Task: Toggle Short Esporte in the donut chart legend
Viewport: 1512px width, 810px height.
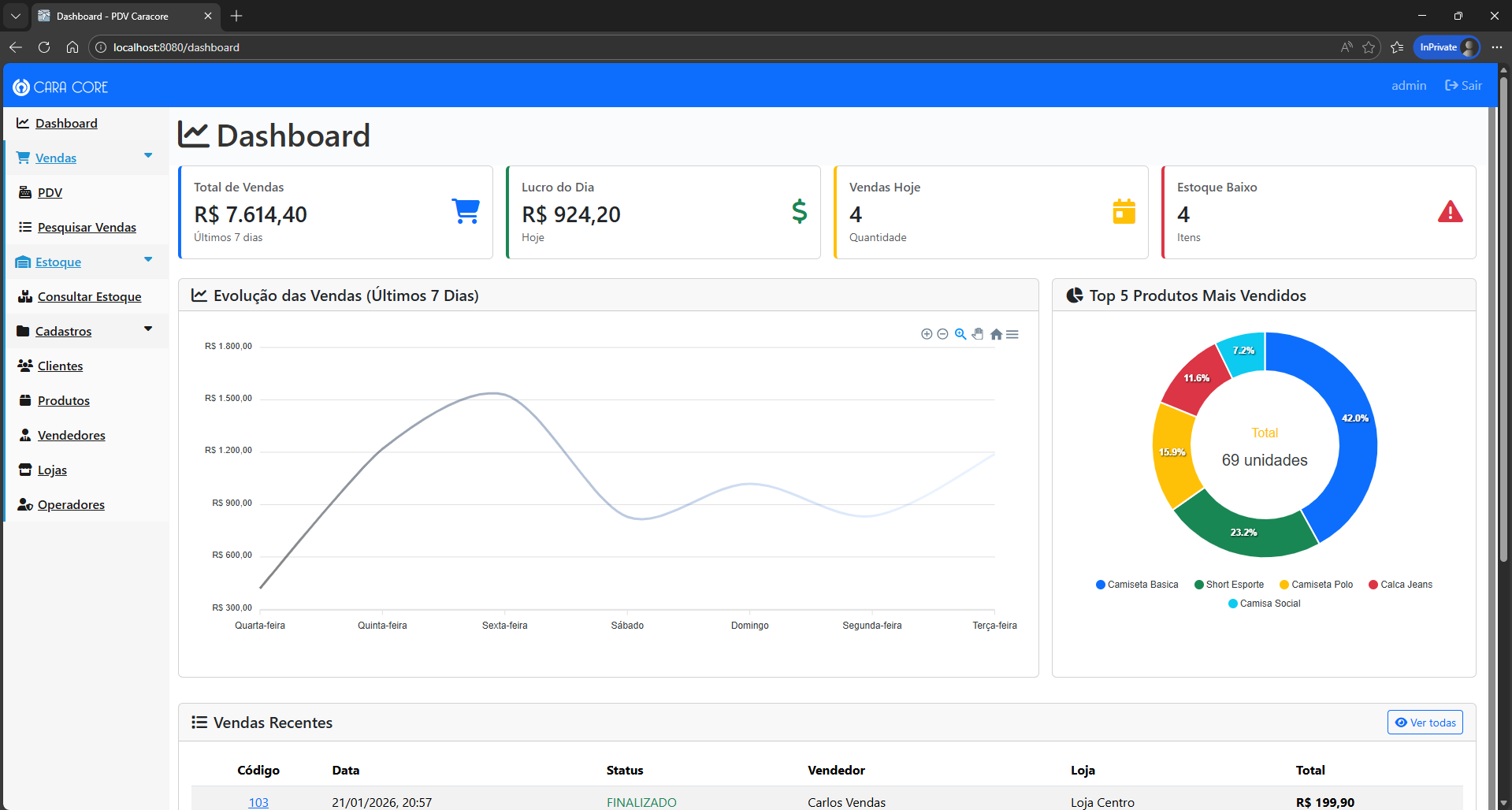Action: pos(1228,584)
